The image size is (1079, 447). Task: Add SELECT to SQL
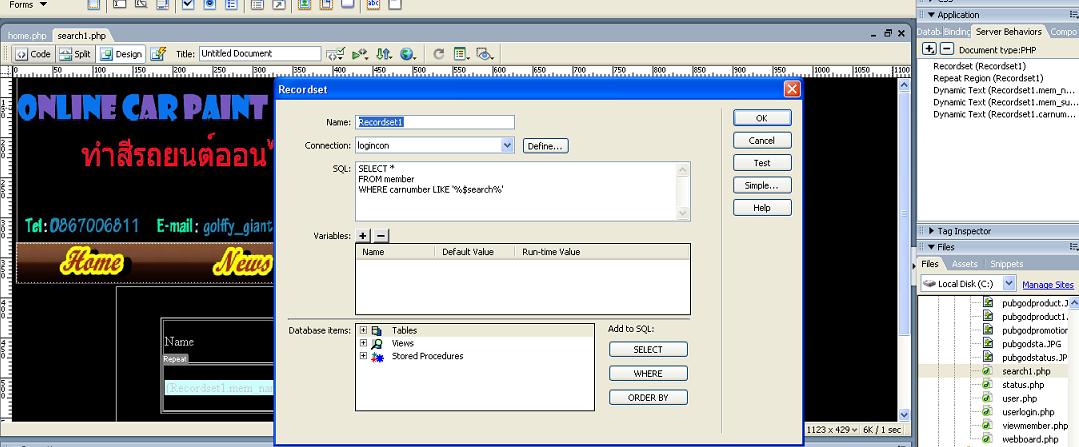(648, 349)
